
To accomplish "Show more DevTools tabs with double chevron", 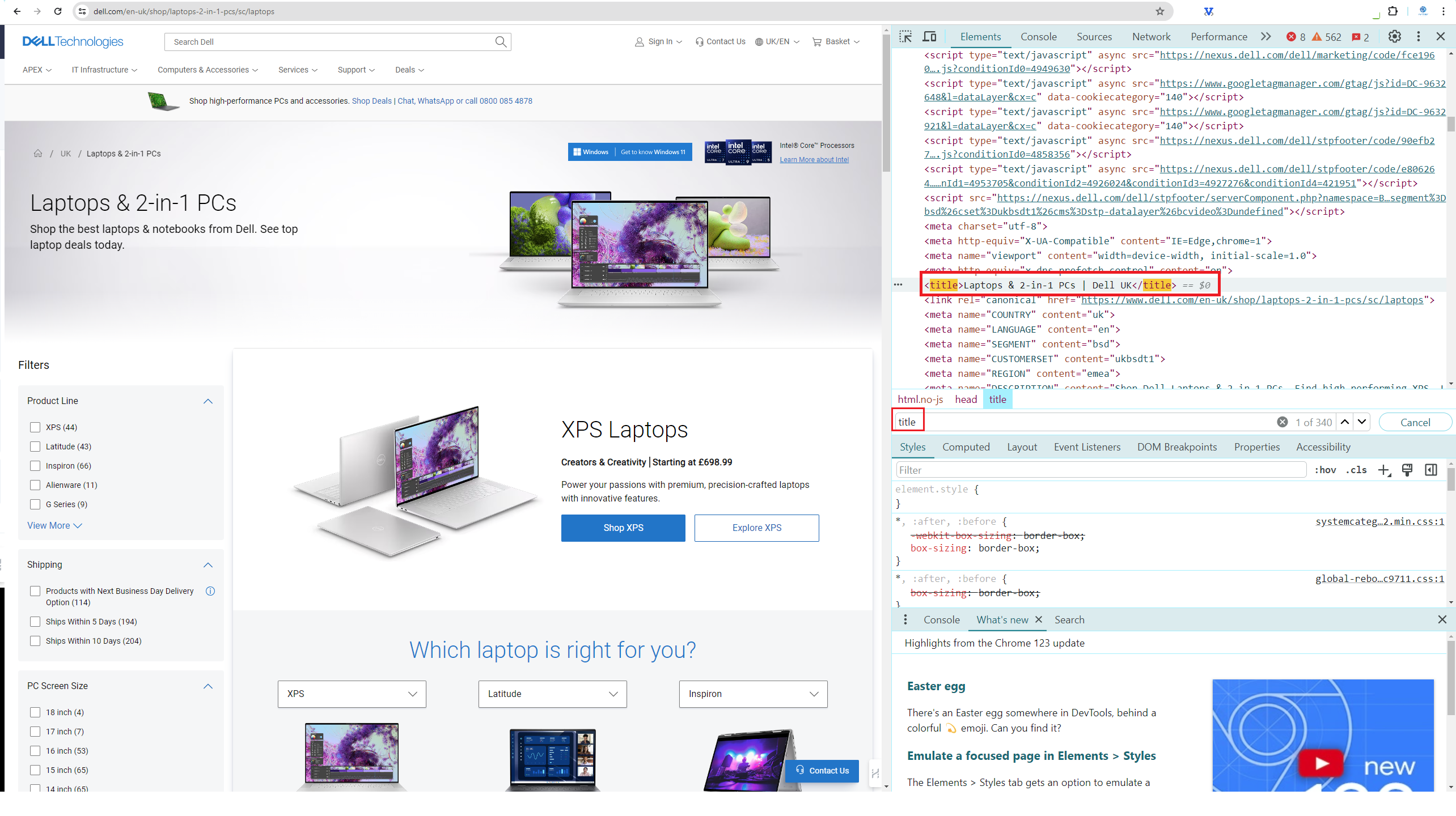I will (1265, 37).
